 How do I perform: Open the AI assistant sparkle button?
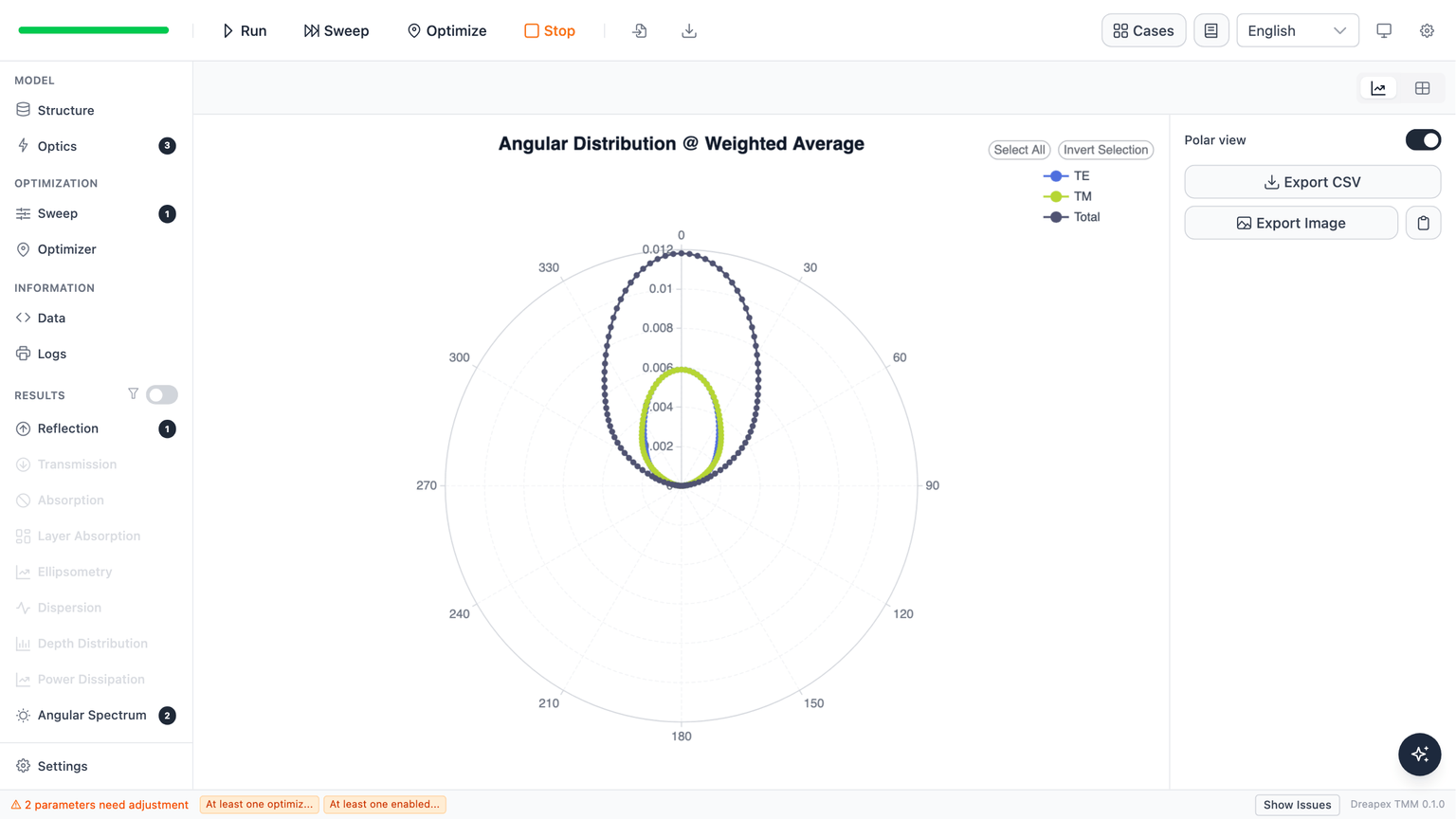1419,754
